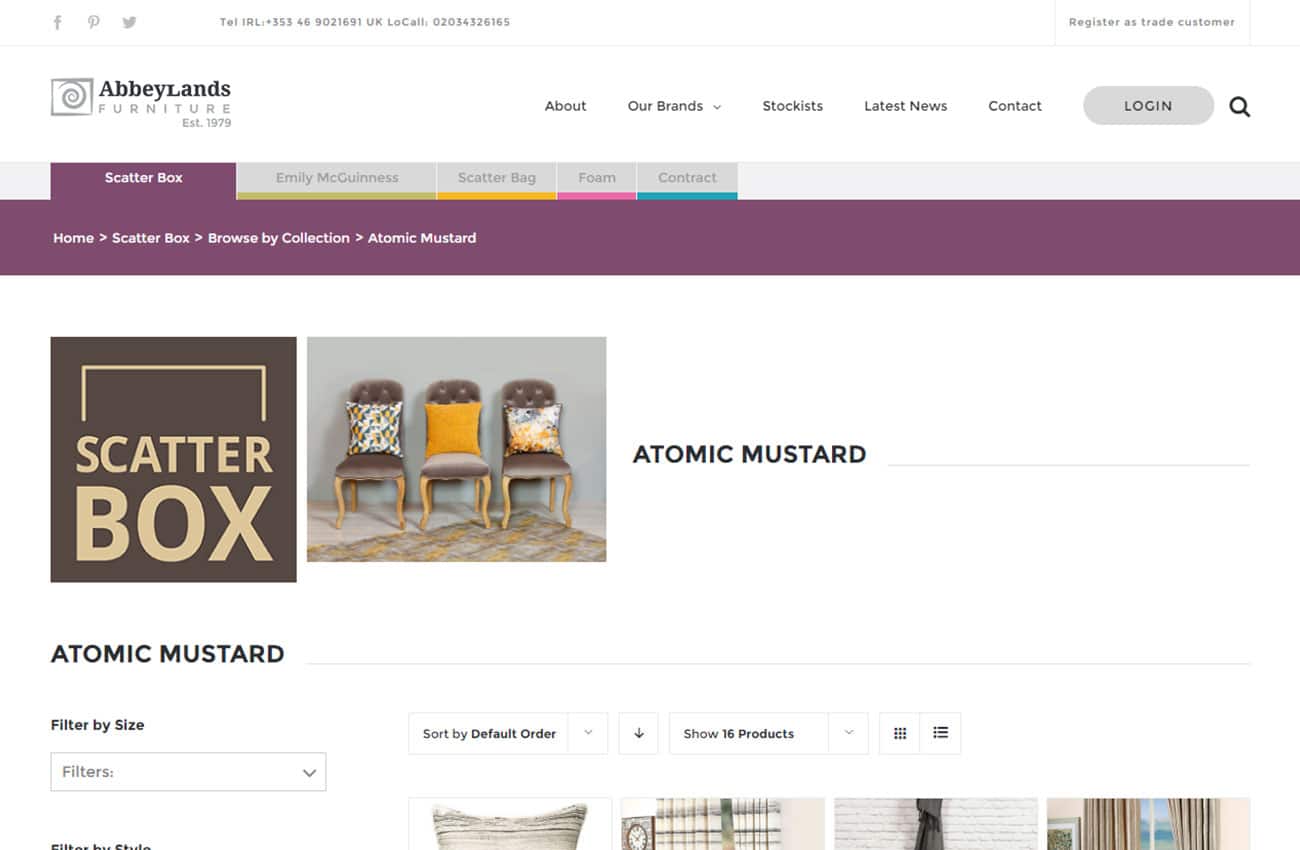Open the Show 16 Products dropdown
This screenshot has height=850, width=1300.
pyautogui.click(x=767, y=733)
